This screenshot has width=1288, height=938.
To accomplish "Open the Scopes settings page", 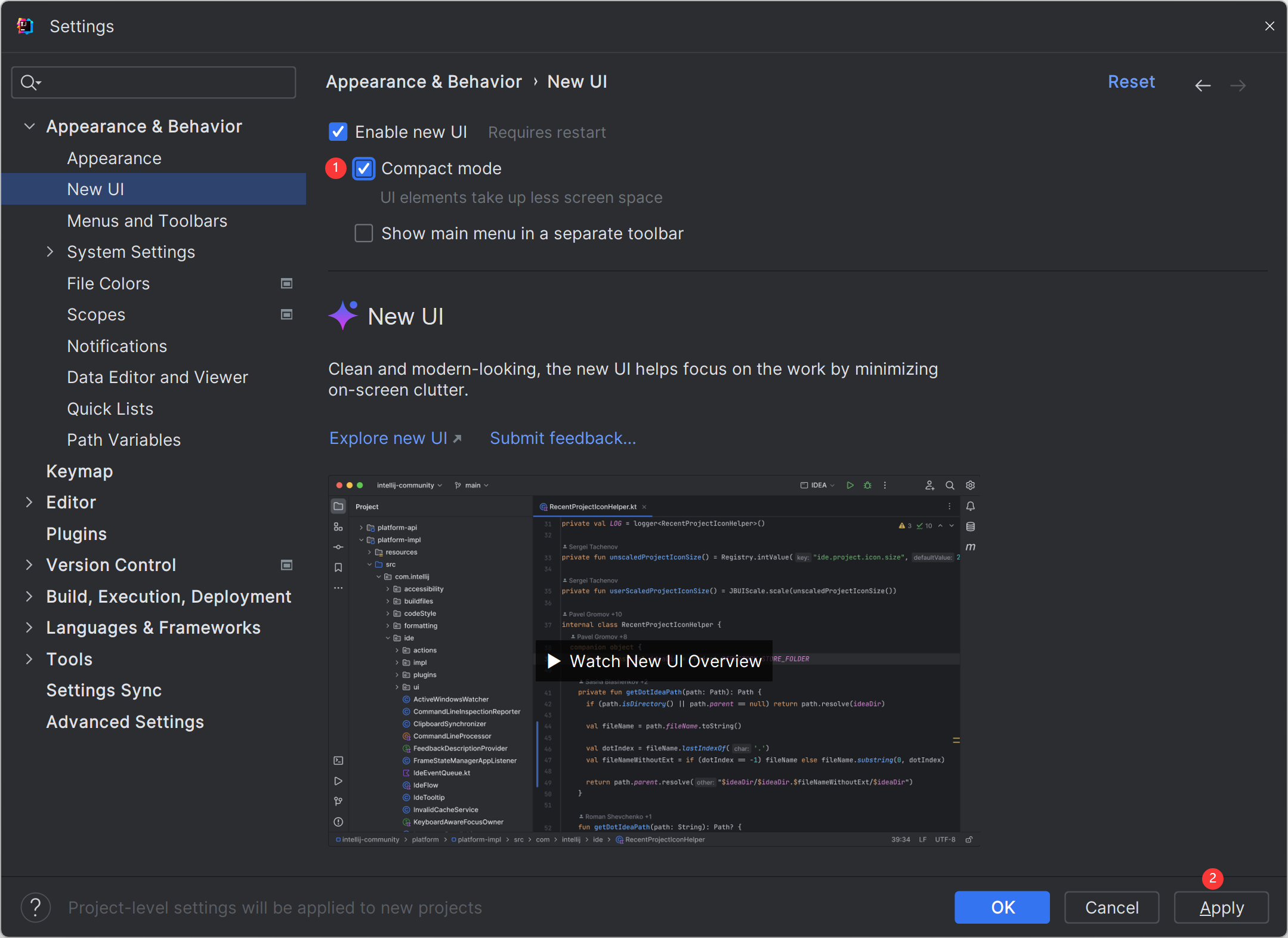I will coord(96,314).
